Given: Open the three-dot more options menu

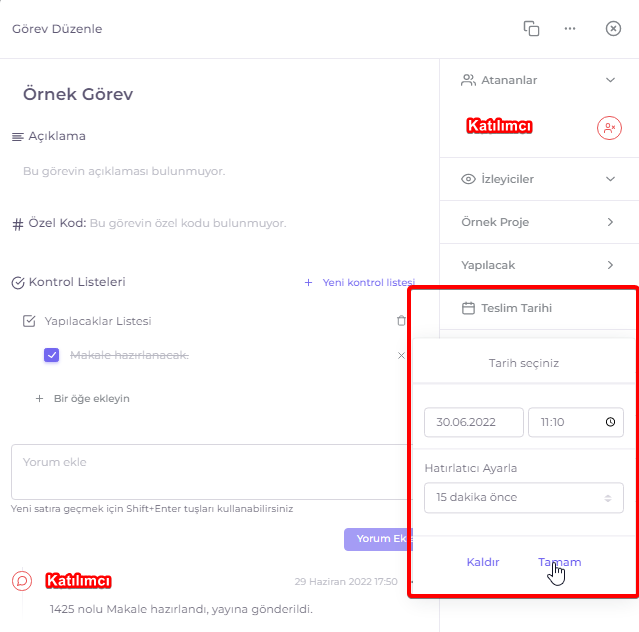Looking at the screenshot, I should (x=570, y=29).
